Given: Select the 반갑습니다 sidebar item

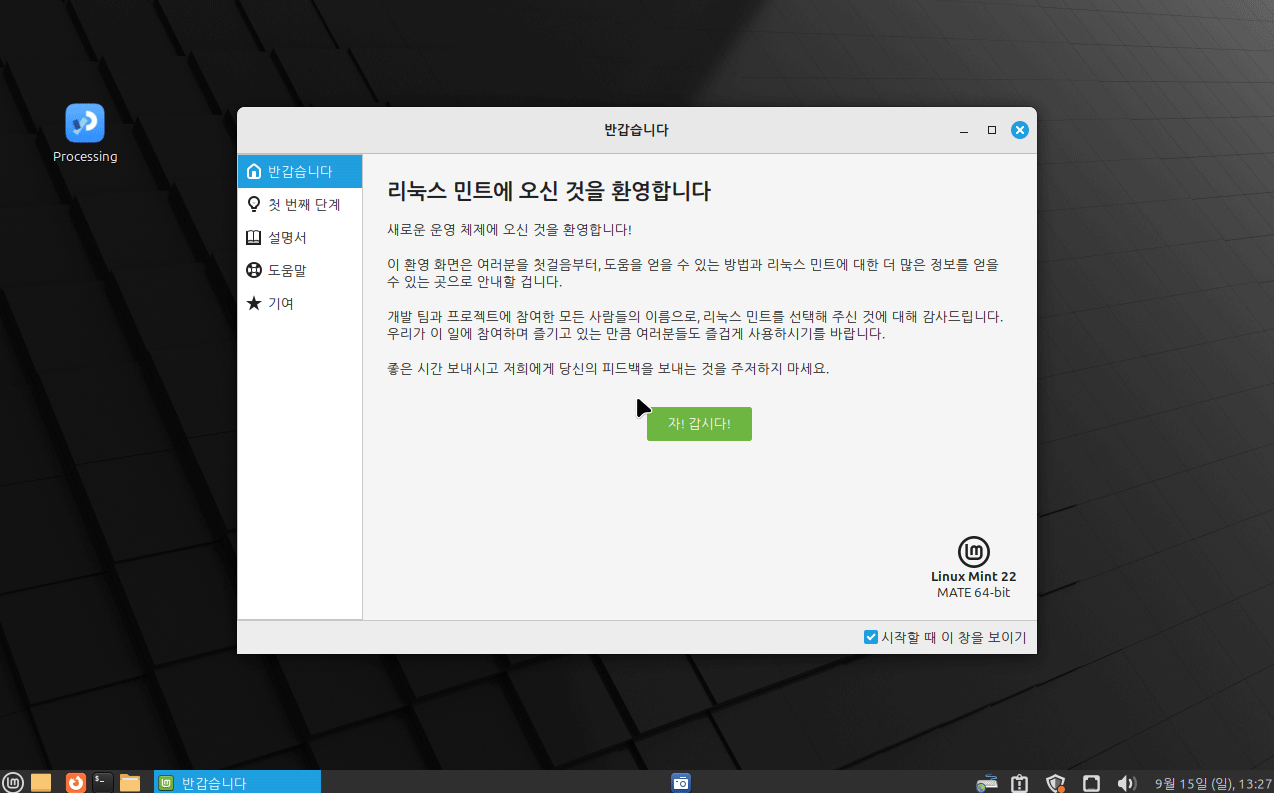Looking at the screenshot, I should click(299, 171).
